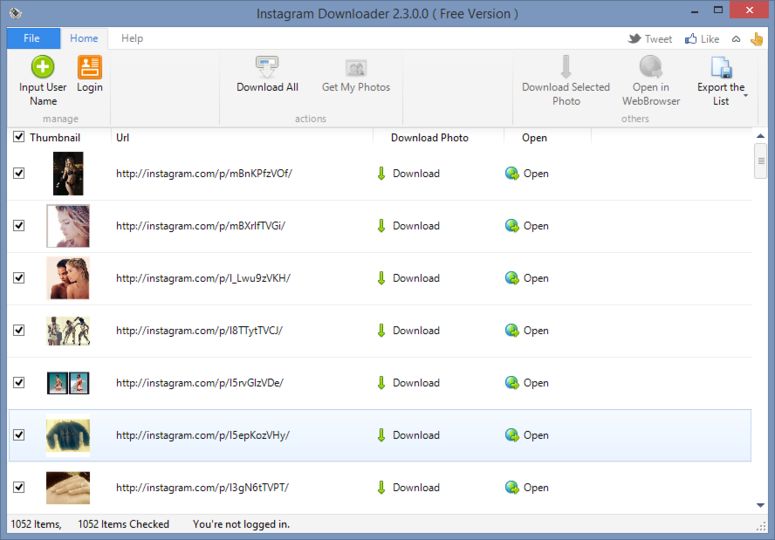
Task: Click the scrollbar down arrow
Action: click(761, 505)
